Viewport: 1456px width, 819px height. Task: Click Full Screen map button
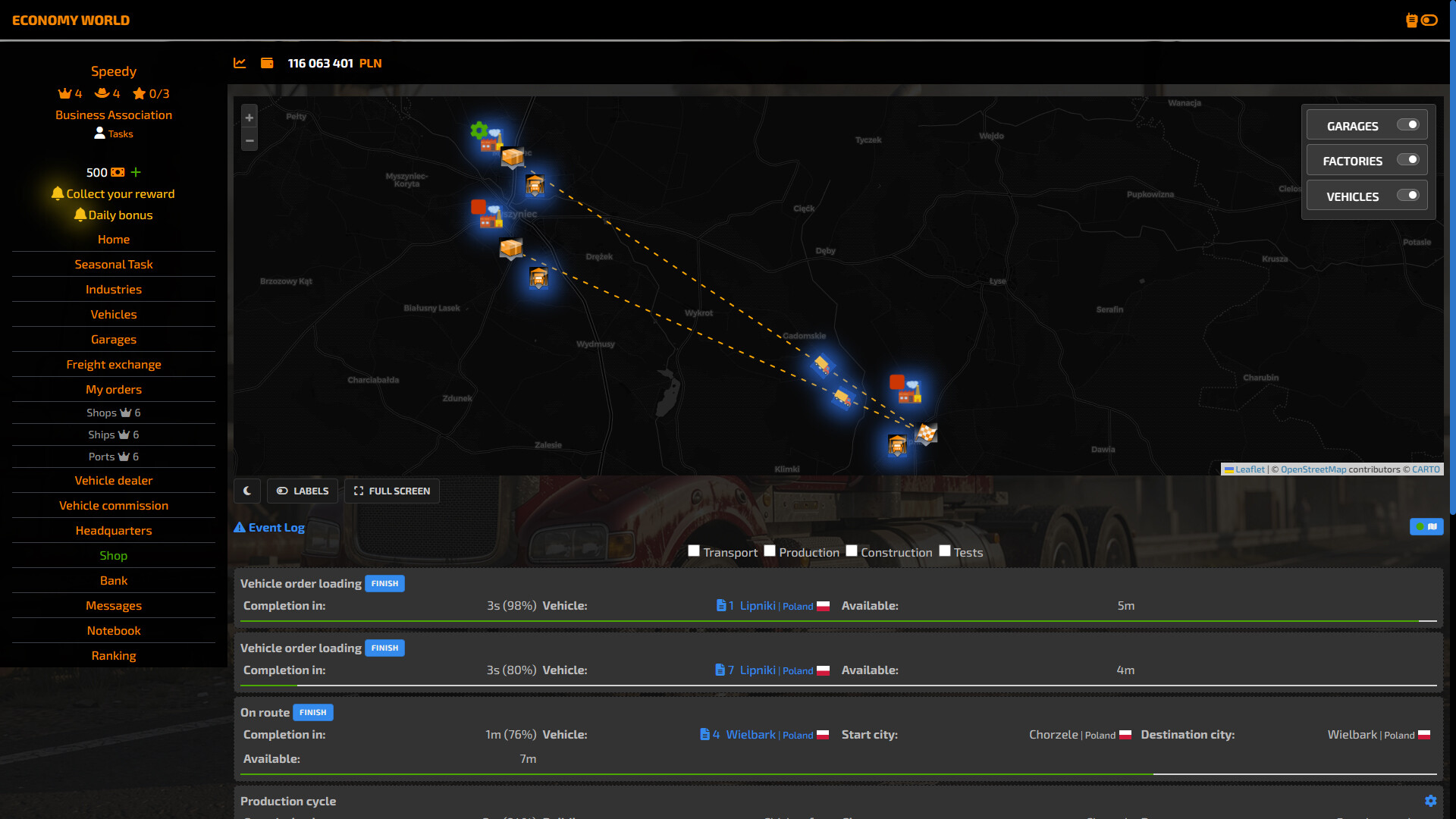pyautogui.click(x=392, y=491)
